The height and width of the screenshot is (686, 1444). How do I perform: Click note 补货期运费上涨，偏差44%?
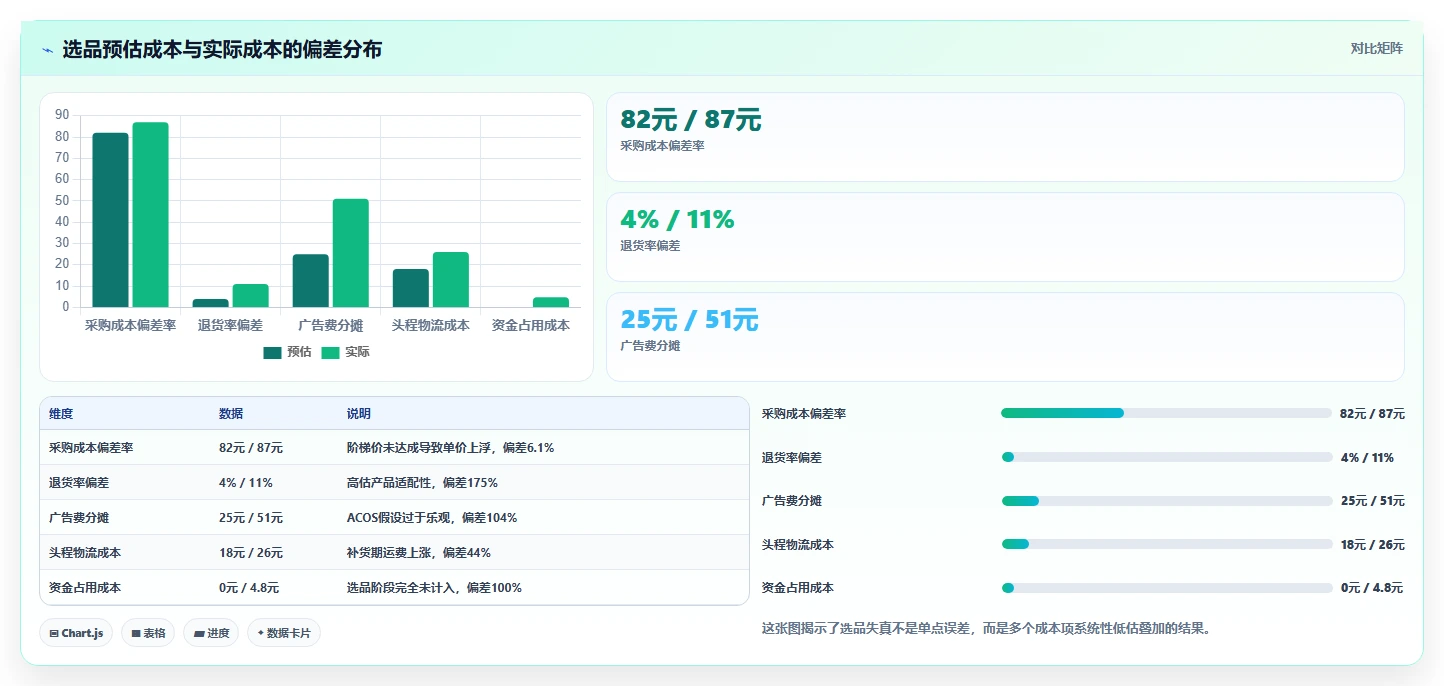point(419,553)
